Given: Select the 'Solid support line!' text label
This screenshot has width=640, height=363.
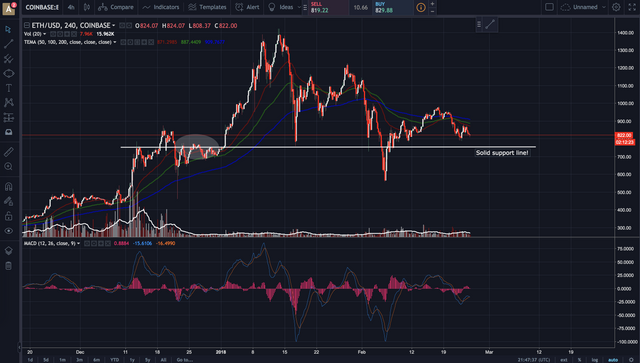Looking at the screenshot, I should point(502,153).
